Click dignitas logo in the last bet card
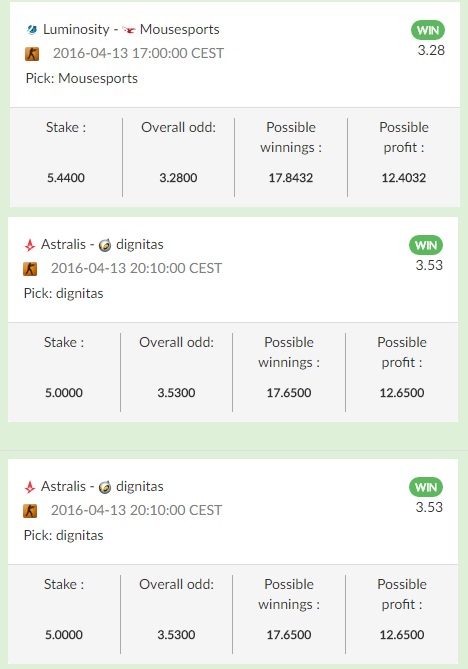468x669 pixels. [105, 487]
